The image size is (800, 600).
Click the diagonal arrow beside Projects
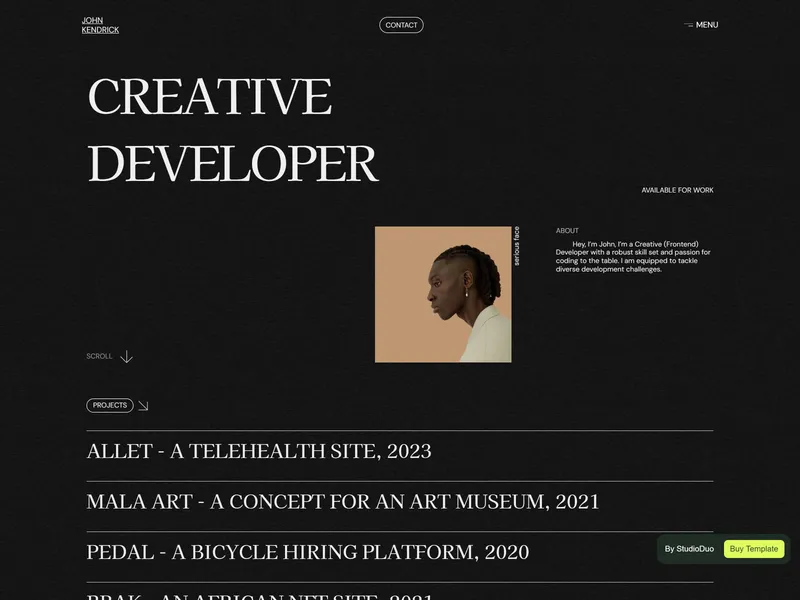coord(143,406)
